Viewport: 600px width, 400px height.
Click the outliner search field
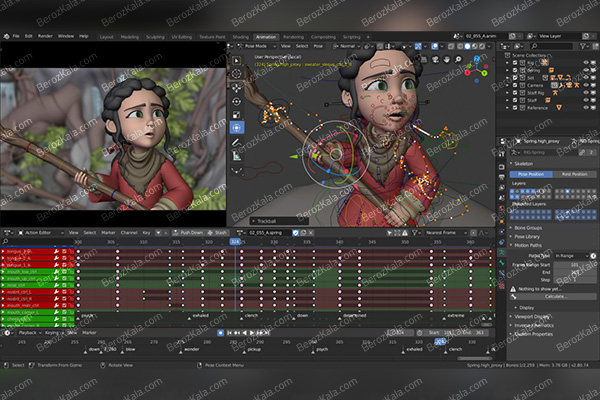point(551,46)
